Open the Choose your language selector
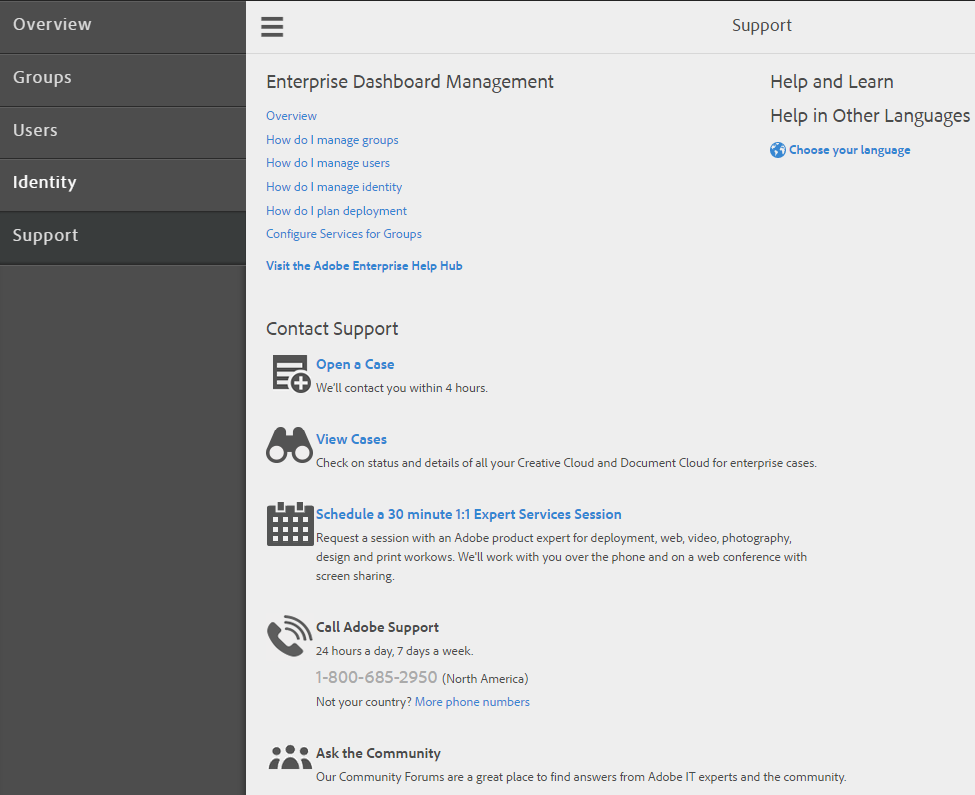The height and width of the screenshot is (795, 975). pos(849,149)
